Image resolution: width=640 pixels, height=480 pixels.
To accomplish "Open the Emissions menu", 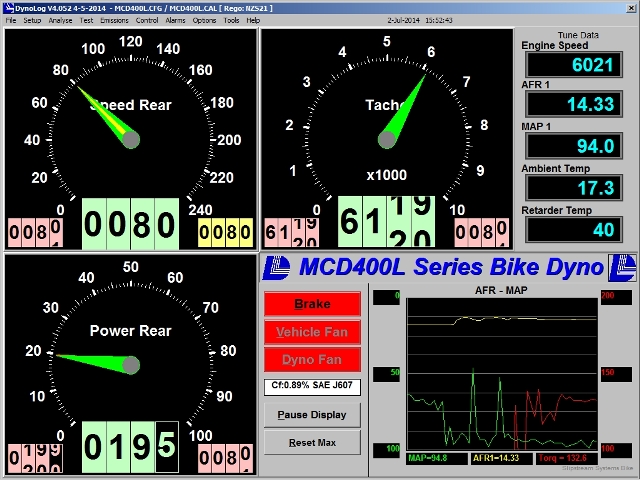I will click(114, 20).
